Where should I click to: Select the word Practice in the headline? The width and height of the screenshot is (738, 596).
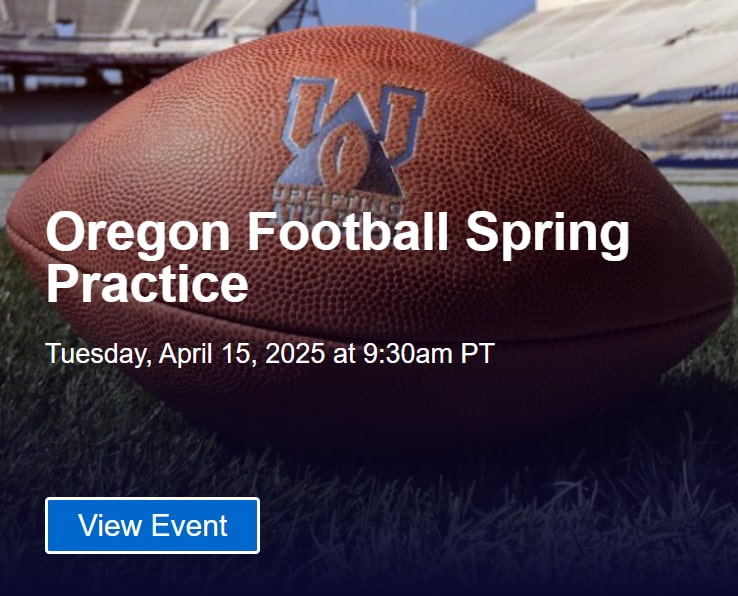click(147, 284)
